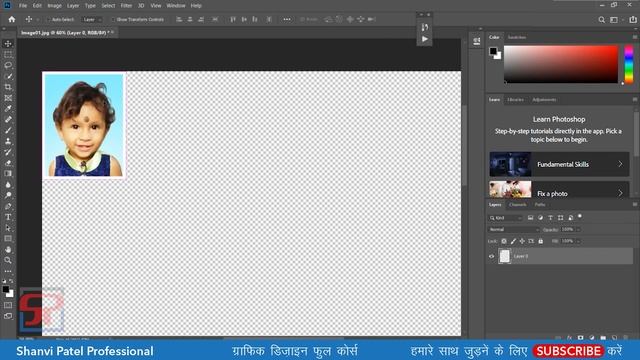Toggle Lock all padlock icon
The width and height of the screenshot is (640, 360).
(540, 241)
